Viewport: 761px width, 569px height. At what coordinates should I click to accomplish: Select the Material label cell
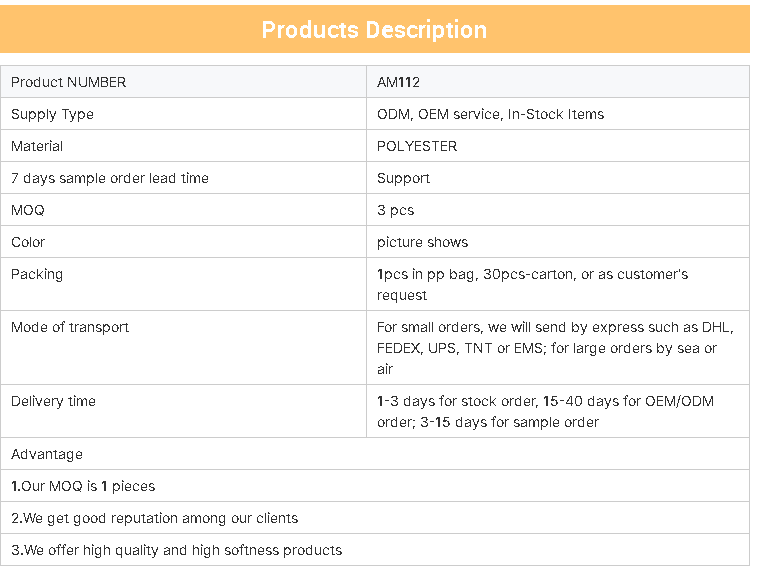point(183,146)
